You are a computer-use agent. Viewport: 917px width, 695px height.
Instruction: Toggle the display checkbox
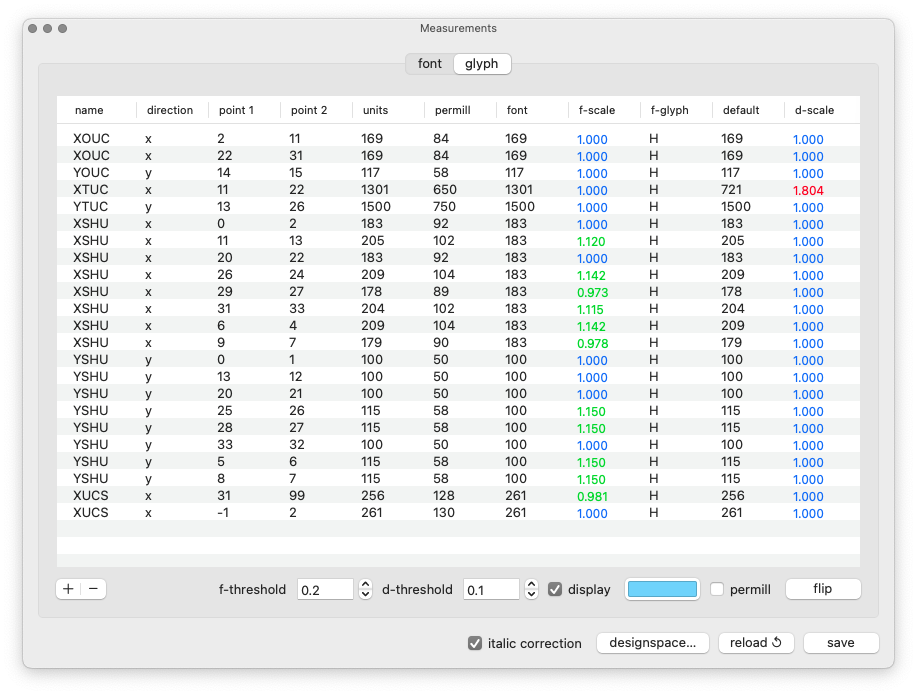click(x=555, y=589)
